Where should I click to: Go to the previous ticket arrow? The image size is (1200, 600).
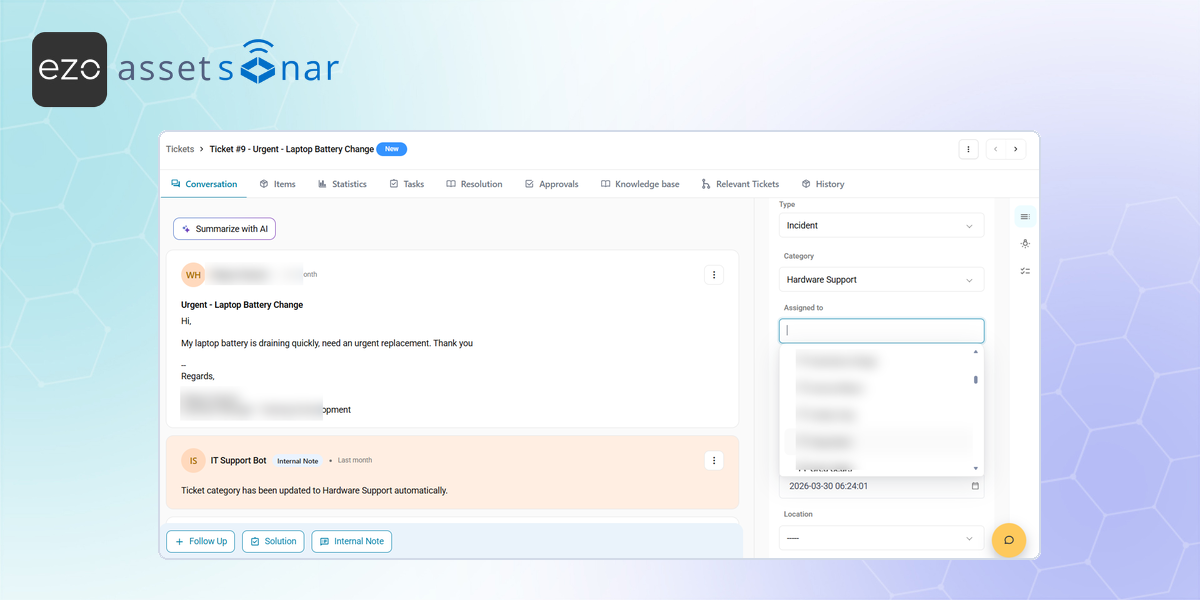[x=996, y=149]
